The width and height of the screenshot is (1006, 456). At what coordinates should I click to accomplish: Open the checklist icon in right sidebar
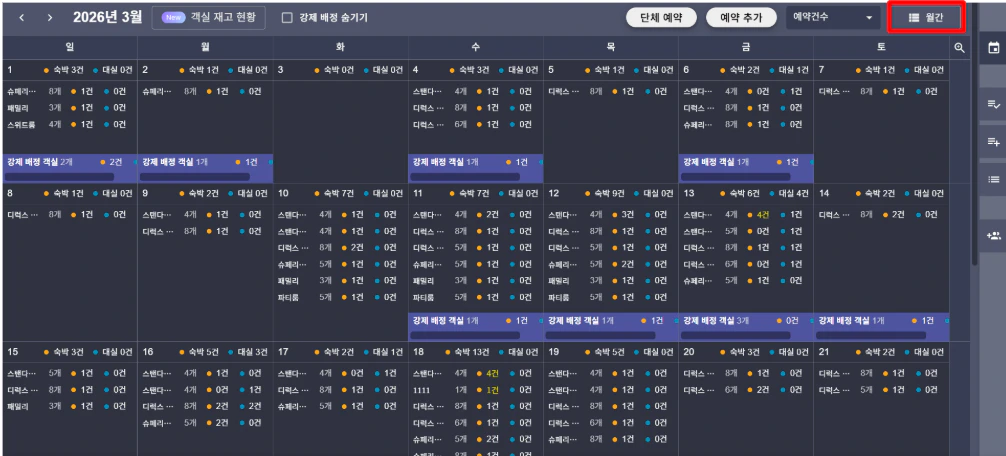tap(993, 104)
